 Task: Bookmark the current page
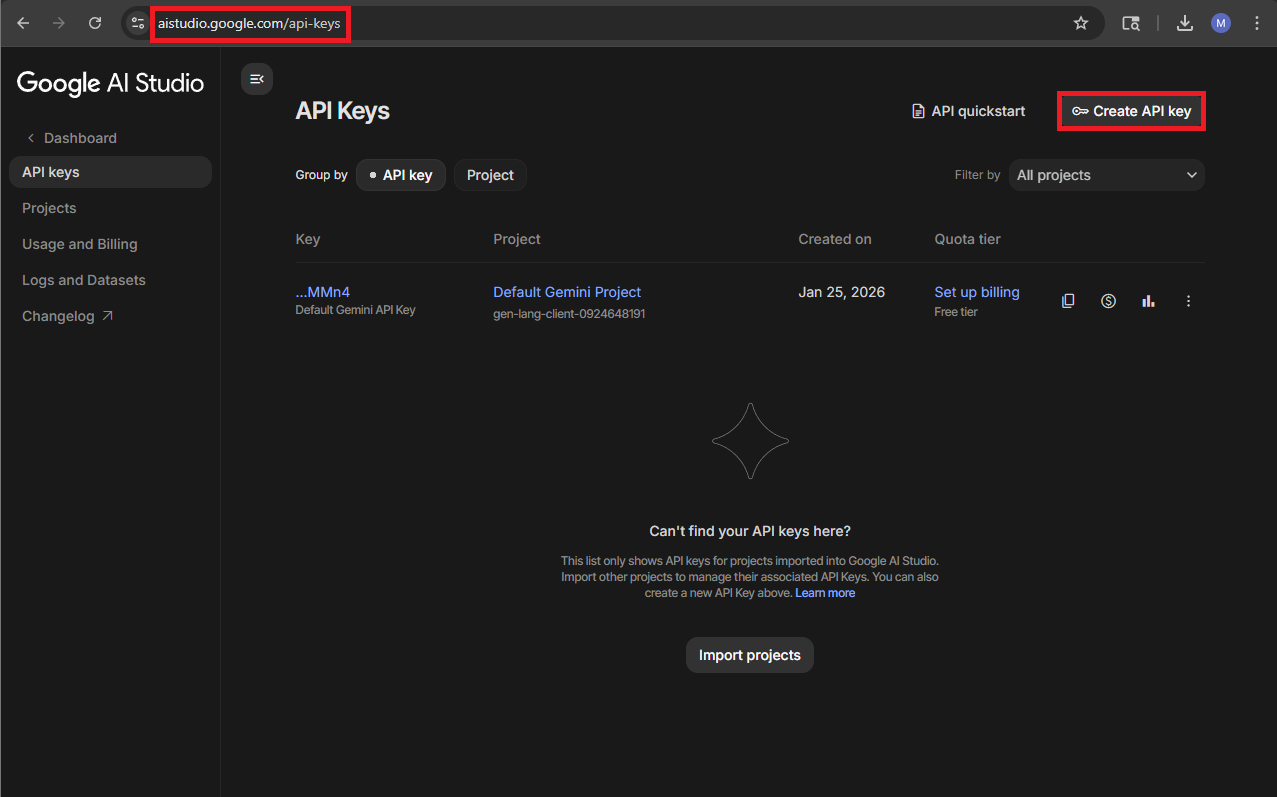pyautogui.click(x=1080, y=22)
